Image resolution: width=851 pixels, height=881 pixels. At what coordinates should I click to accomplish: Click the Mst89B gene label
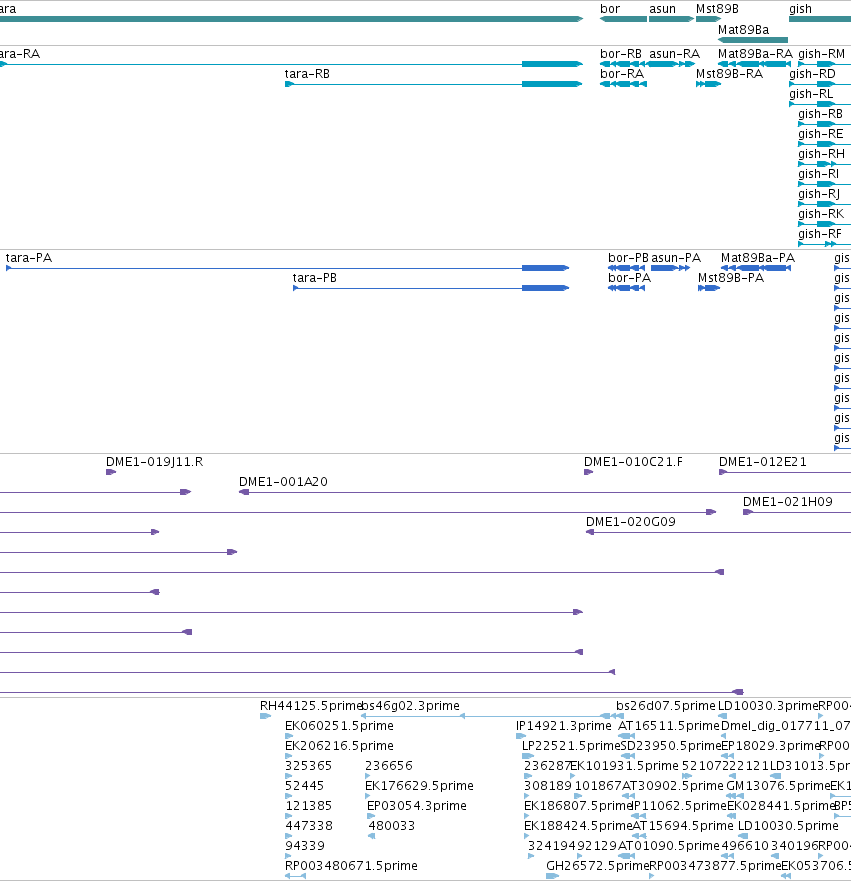click(x=717, y=9)
